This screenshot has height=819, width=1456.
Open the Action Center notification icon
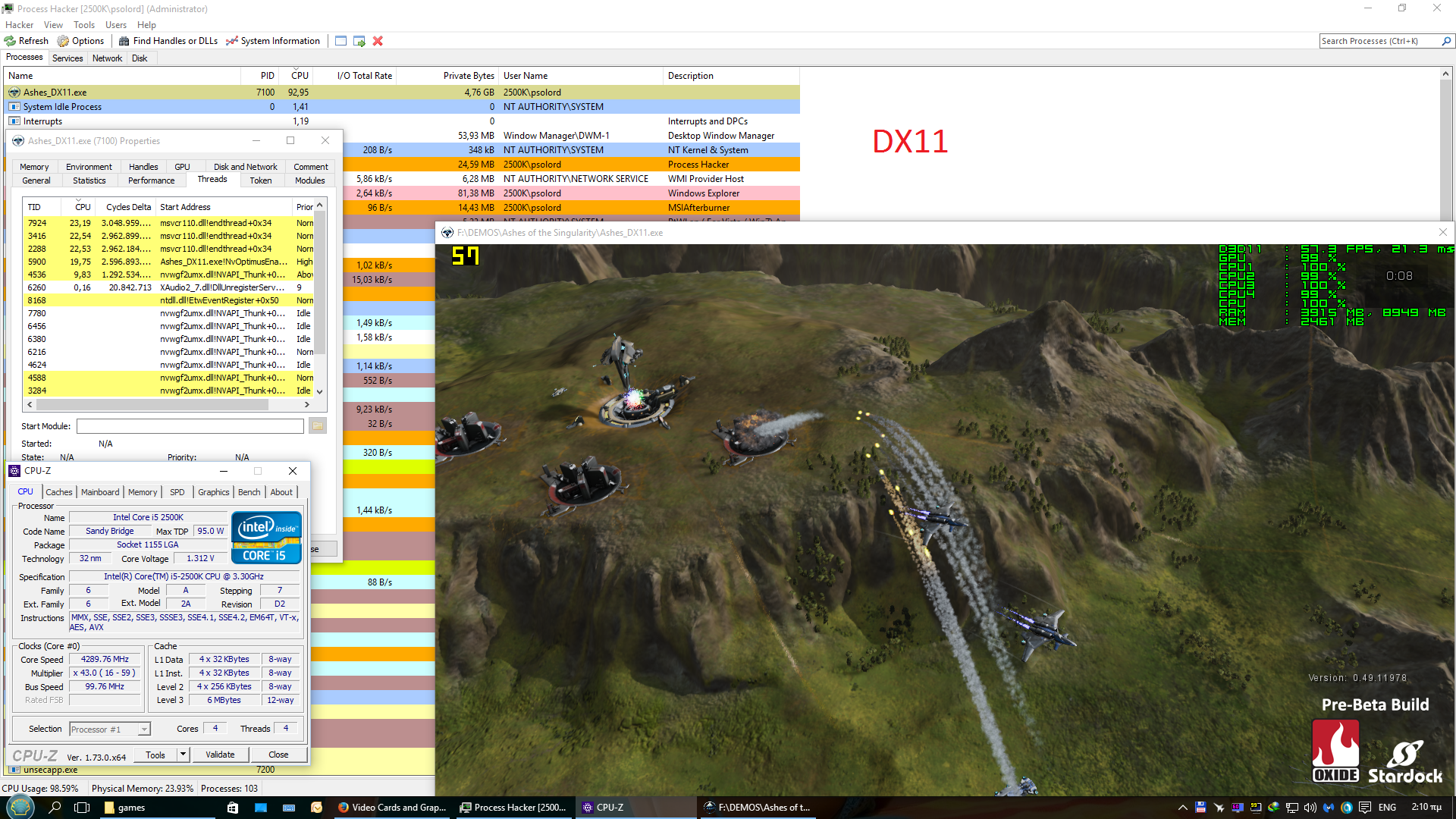click(x=1364, y=808)
